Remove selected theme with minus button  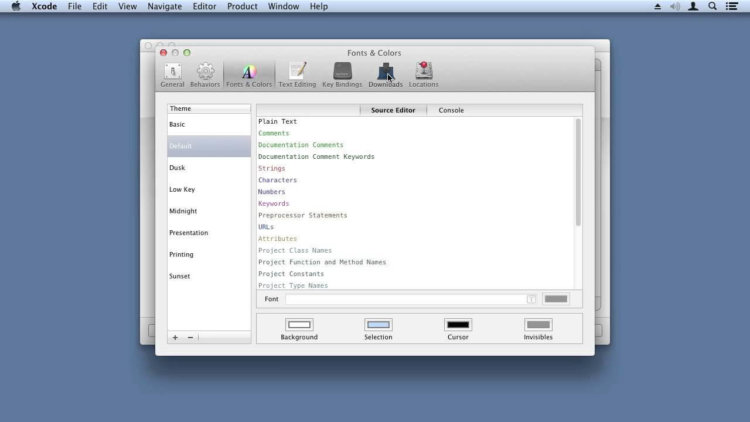[x=190, y=337]
